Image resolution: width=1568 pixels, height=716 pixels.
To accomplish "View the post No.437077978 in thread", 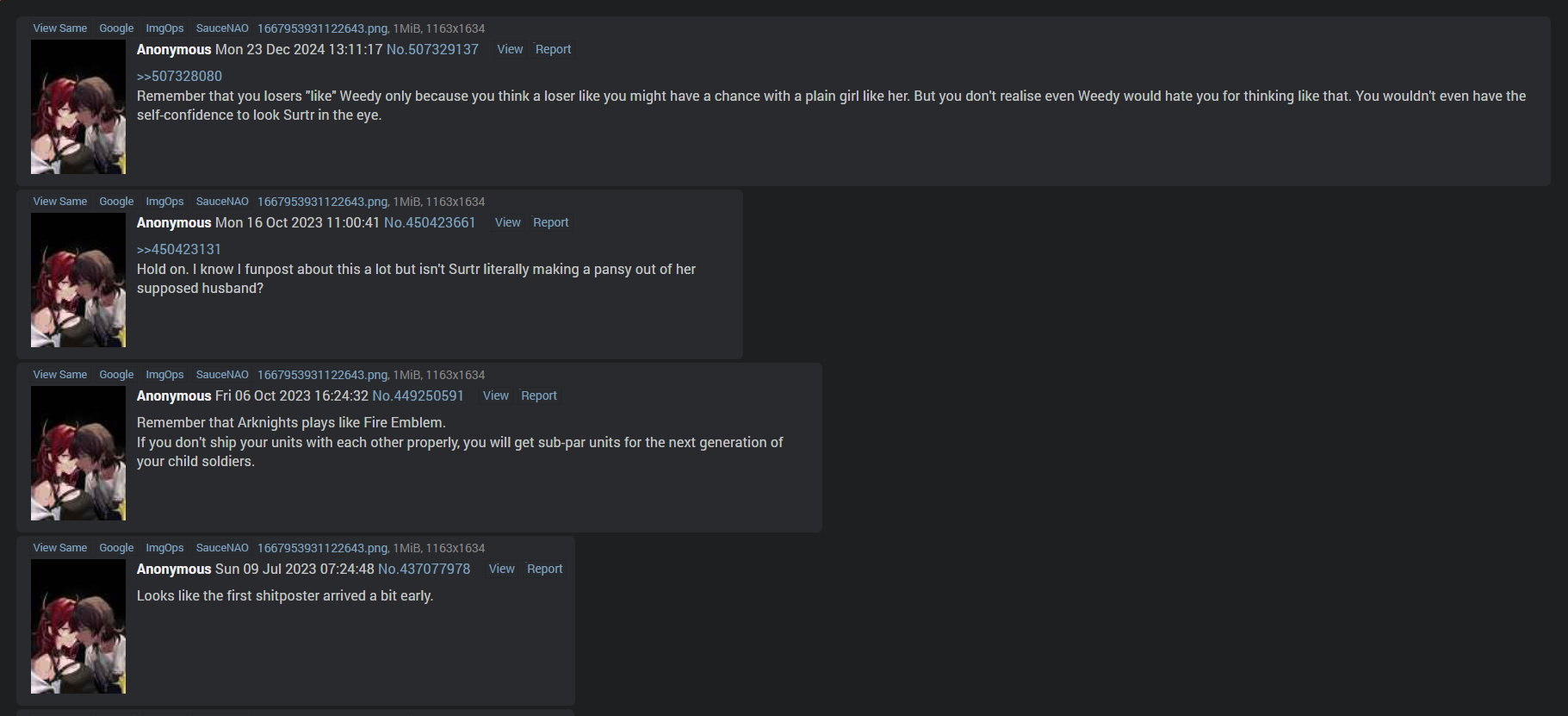I will pyautogui.click(x=502, y=569).
